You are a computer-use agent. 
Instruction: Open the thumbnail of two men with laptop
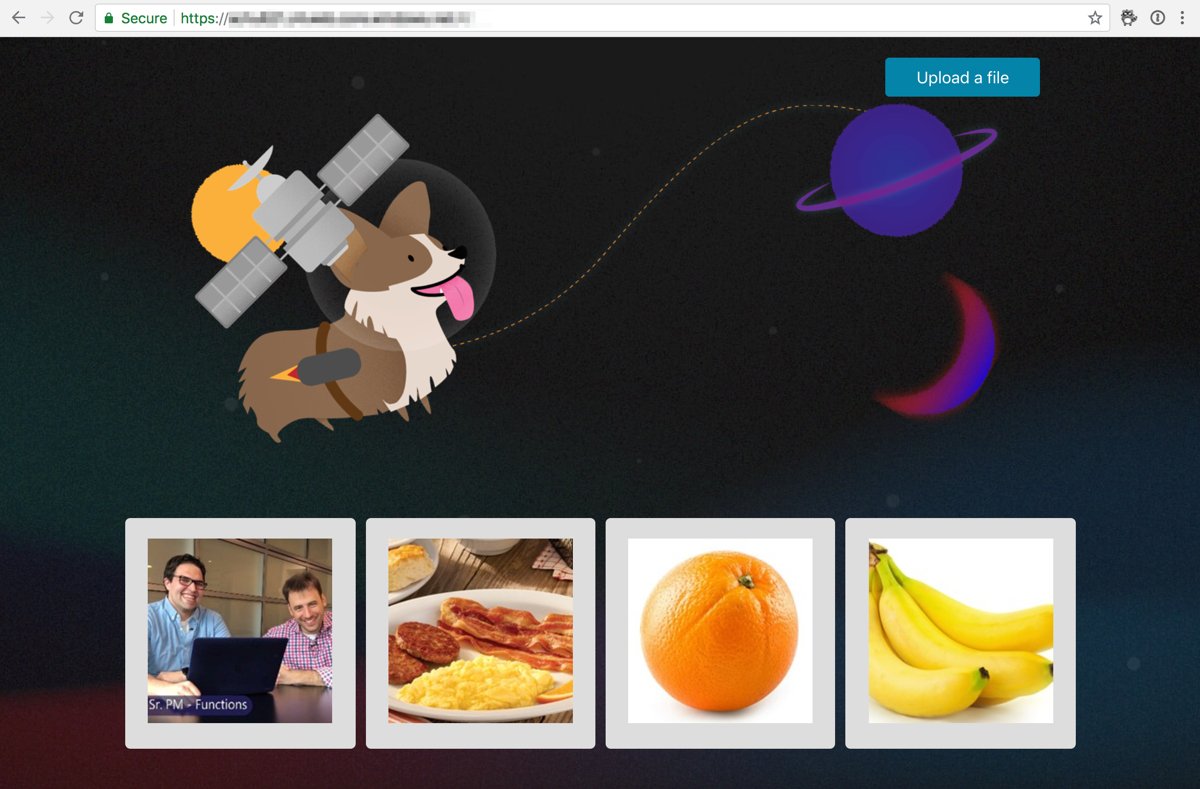click(240, 631)
